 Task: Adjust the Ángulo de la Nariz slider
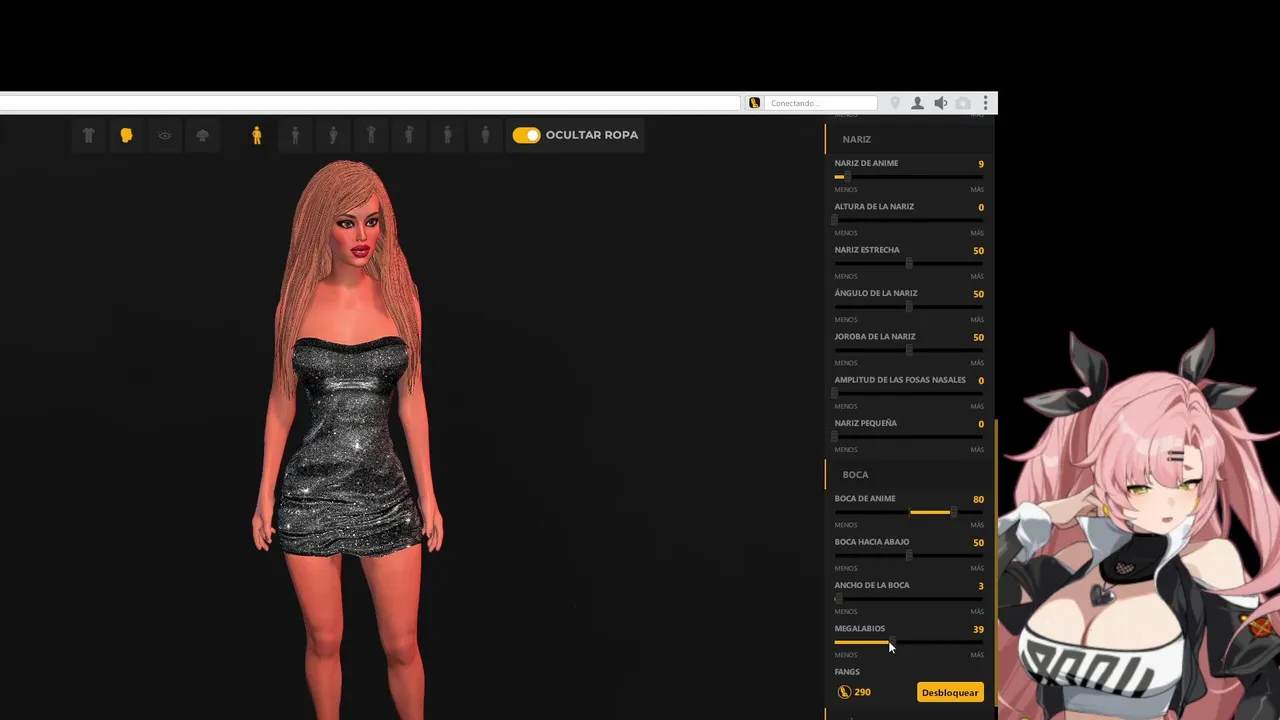pos(909,307)
